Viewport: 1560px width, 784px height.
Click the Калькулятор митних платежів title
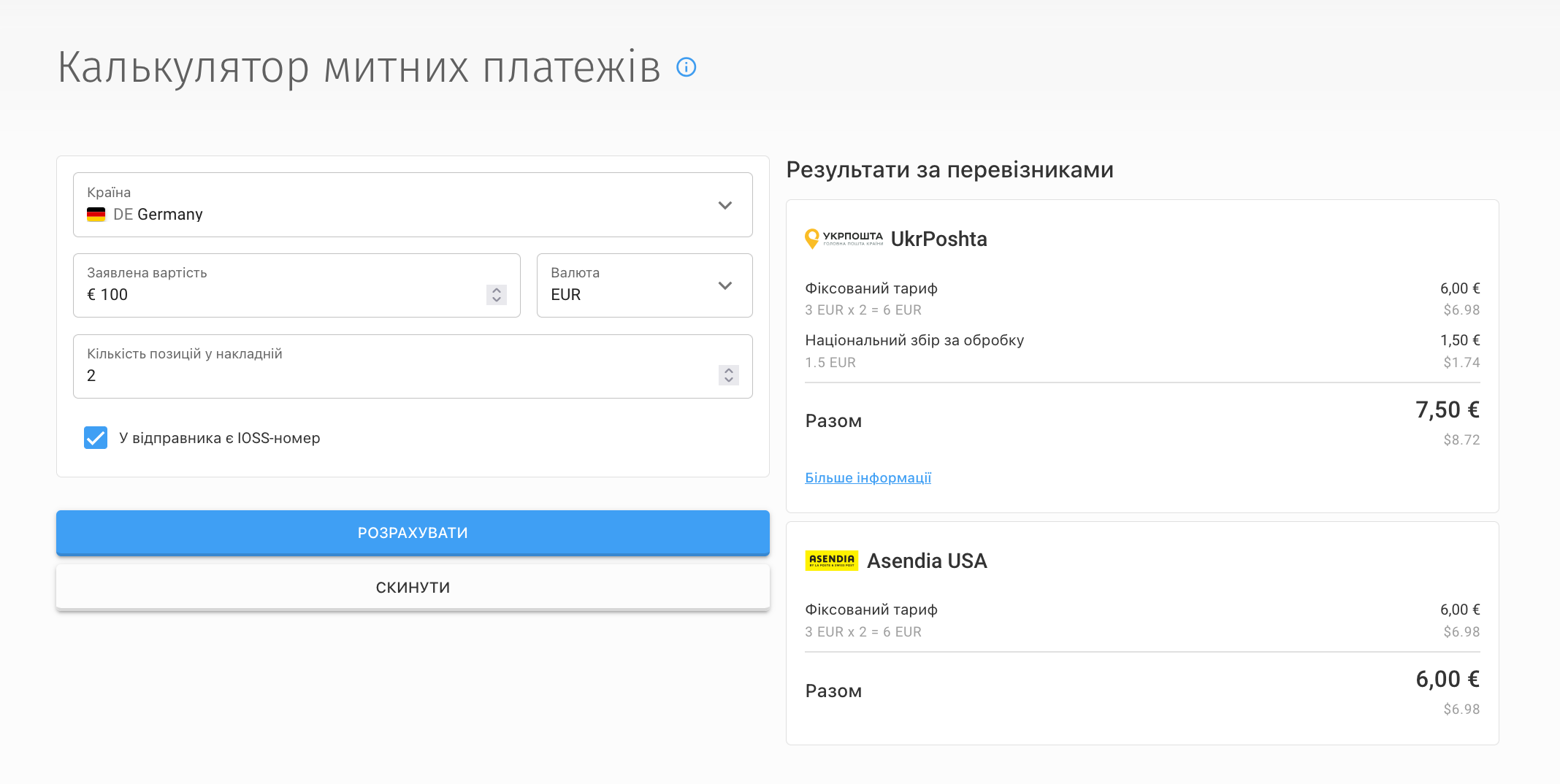click(x=359, y=68)
